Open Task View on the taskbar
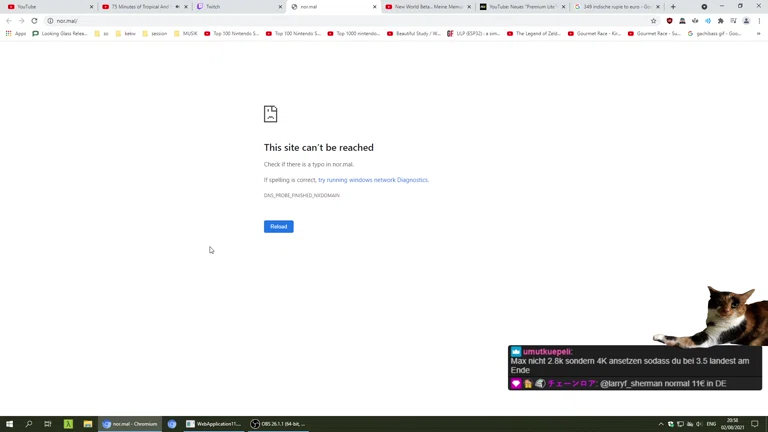 pyautogui.click(x=48, y=424)
